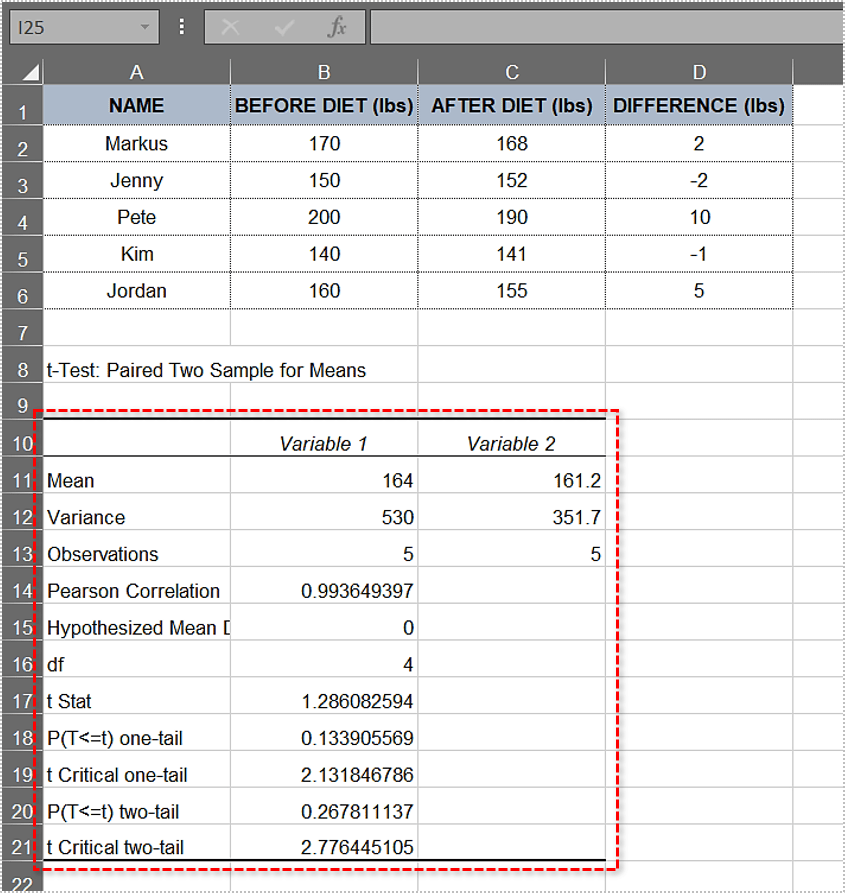The image size is (845, 893).
Task: Click Pete's difference value 10
Action: coord(699,217)
